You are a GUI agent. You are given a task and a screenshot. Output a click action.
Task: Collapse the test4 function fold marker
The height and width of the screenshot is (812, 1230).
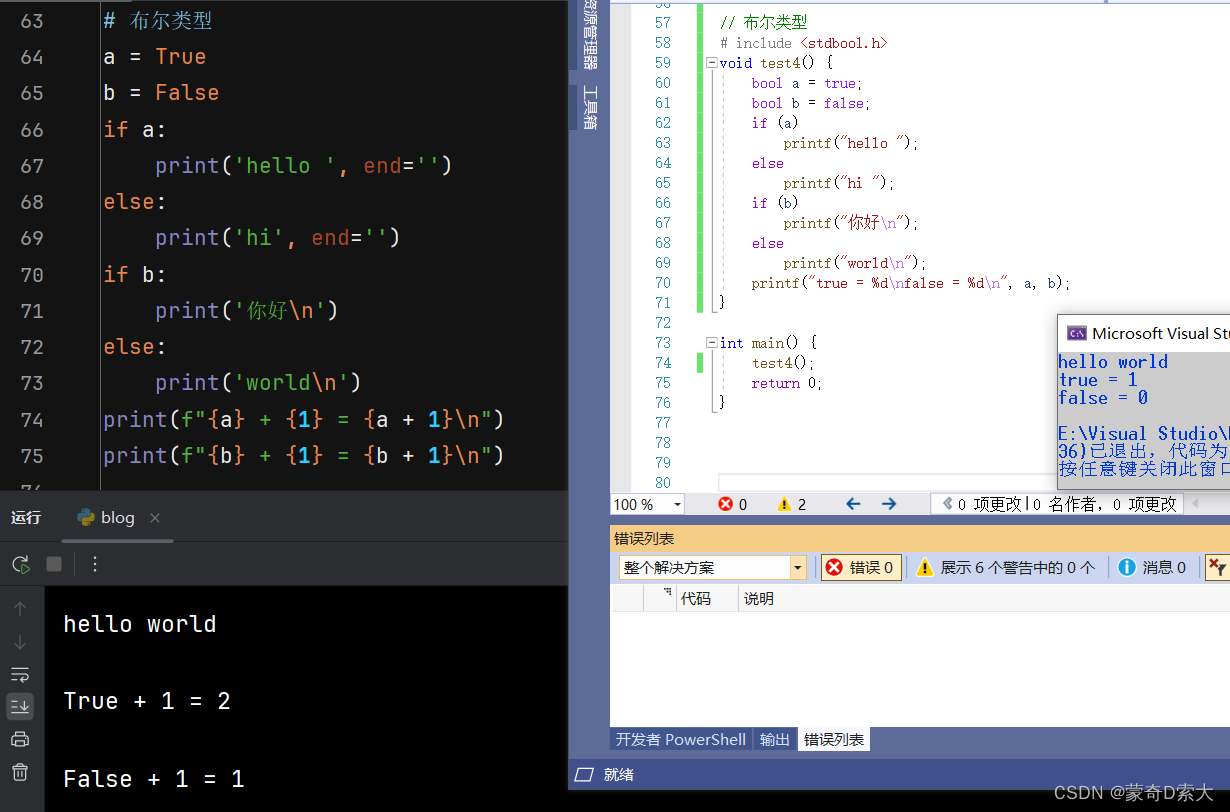[x=711, y=63]
